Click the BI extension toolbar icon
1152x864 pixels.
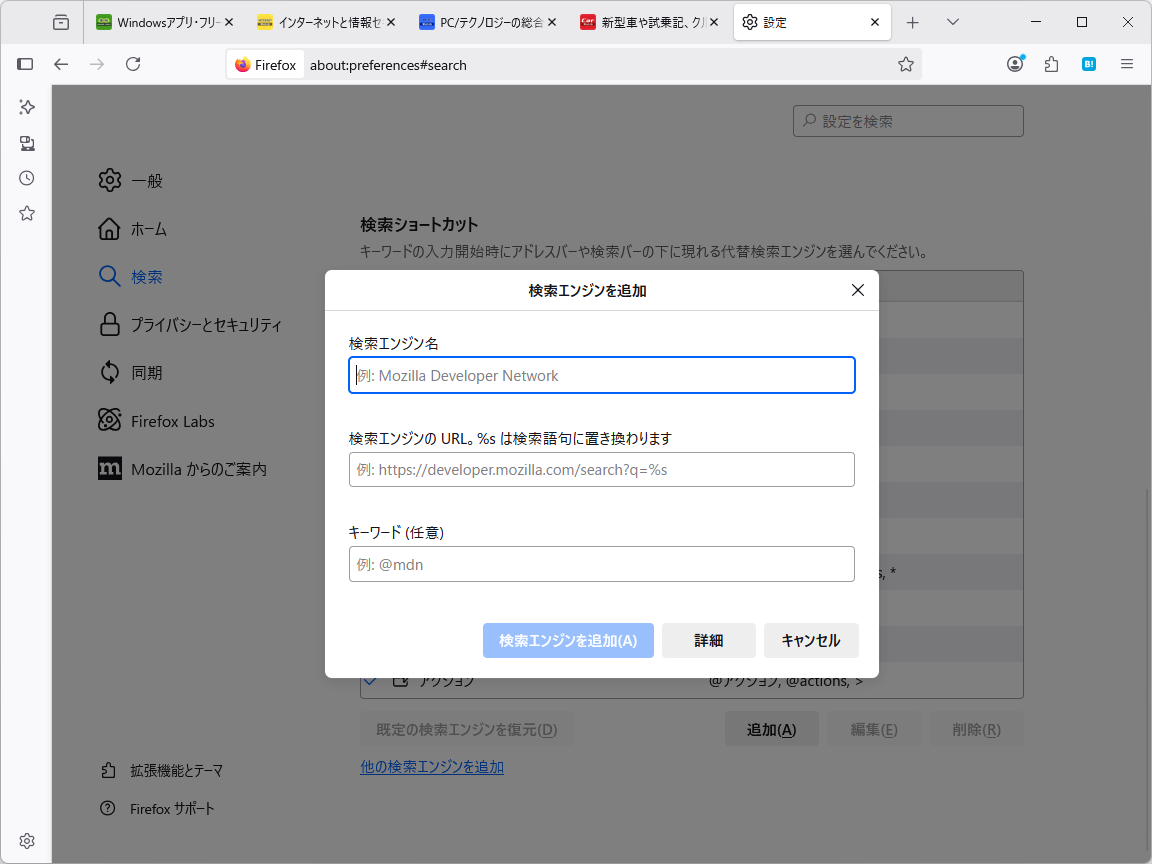[1088, 63]
